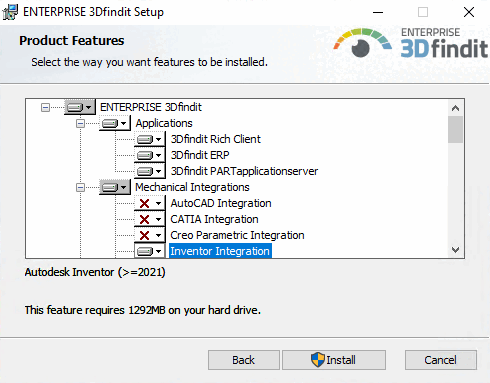Select Mechanical Integrations in the tree
Image resolution: width=490 pixels, height=383 pixels.
[x=192, y=187]
